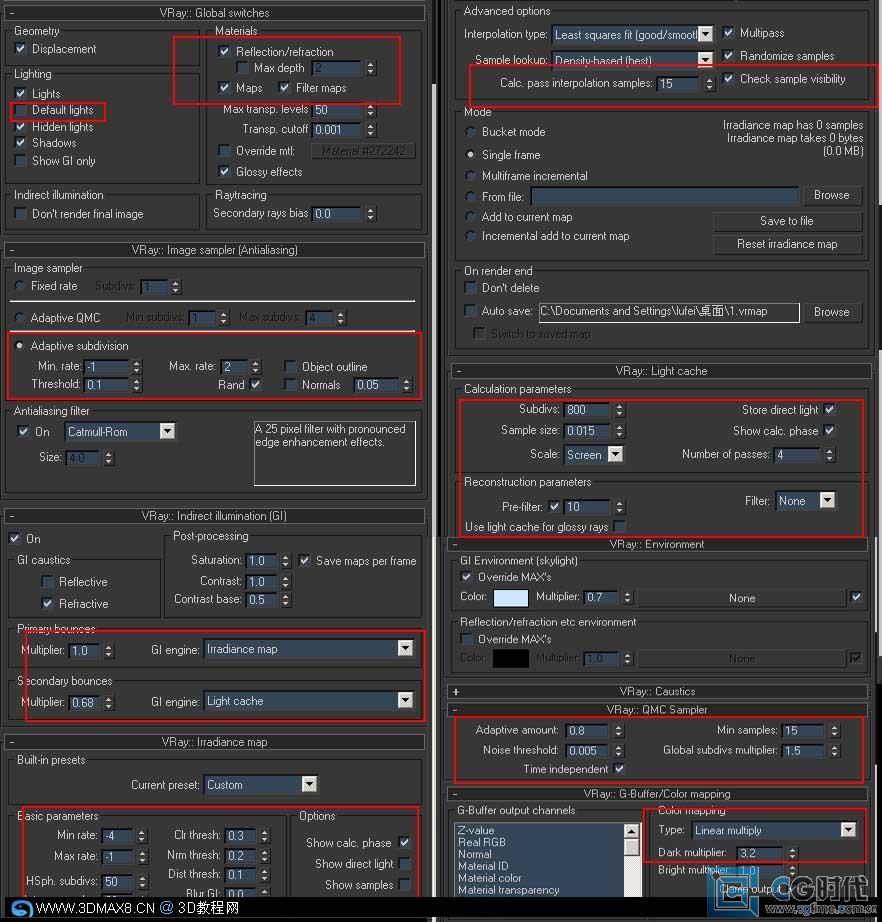882x922 pixels.
Task: Toggle Store direct light checkbox
Action: (x=830, y=409)
